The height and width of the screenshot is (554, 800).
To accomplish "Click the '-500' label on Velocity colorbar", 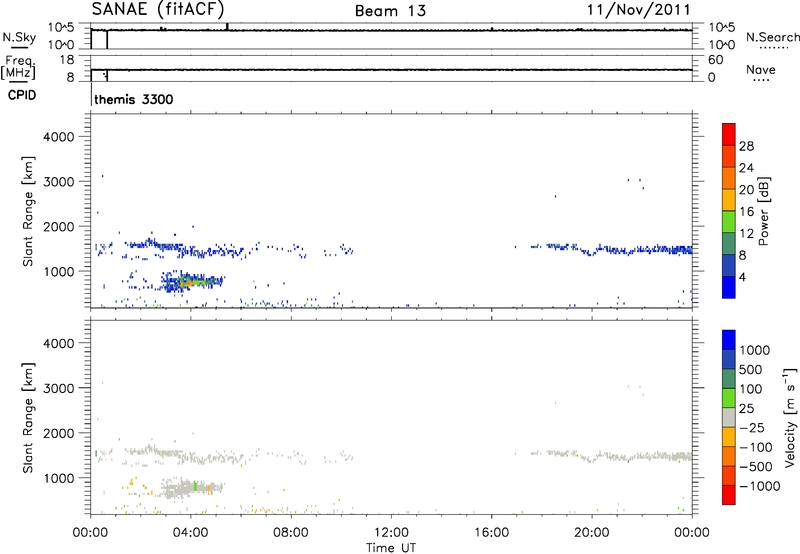I will click(x=756, y=467).
